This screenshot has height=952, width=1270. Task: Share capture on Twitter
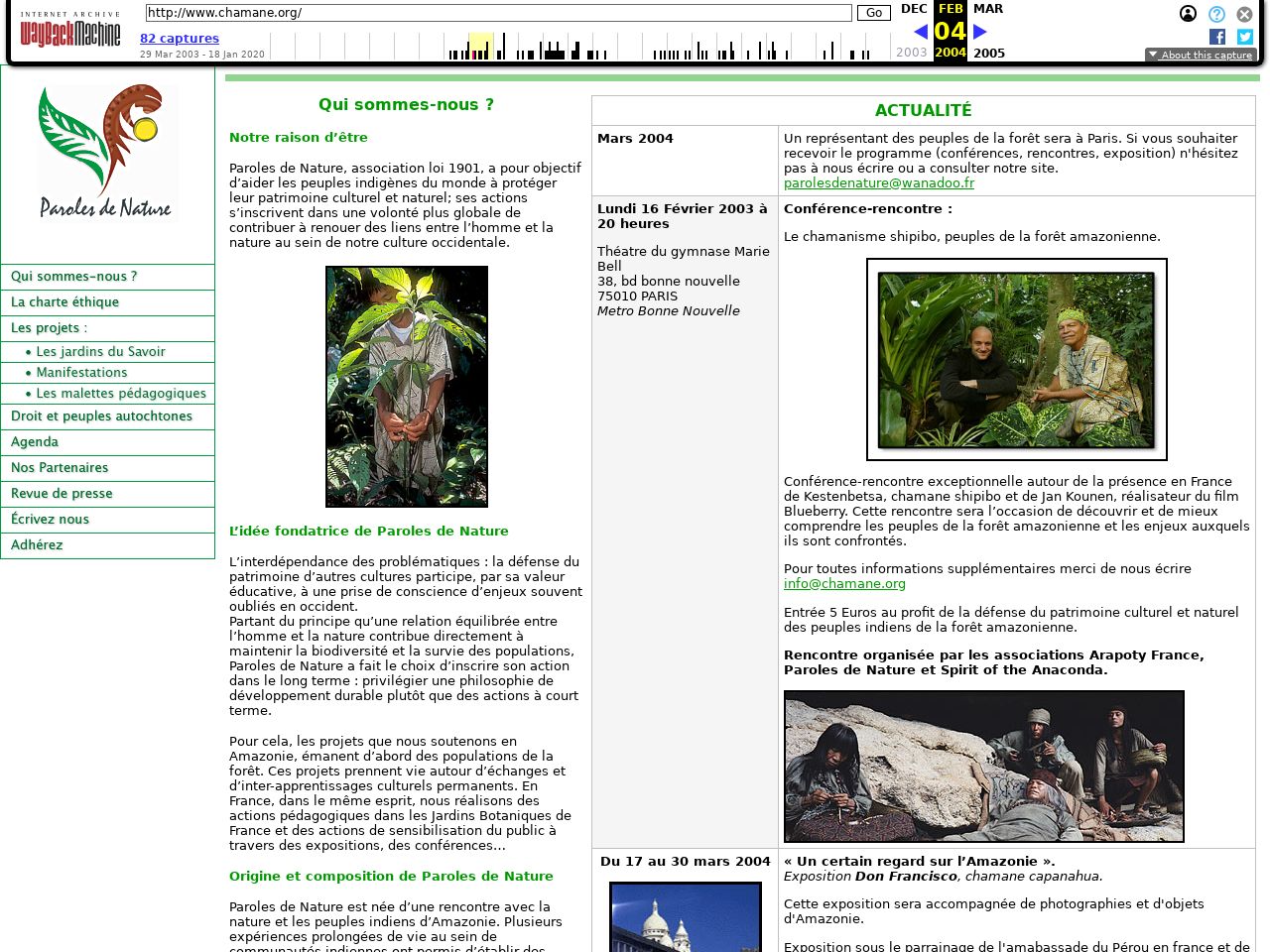click(x=1244, y=37)
